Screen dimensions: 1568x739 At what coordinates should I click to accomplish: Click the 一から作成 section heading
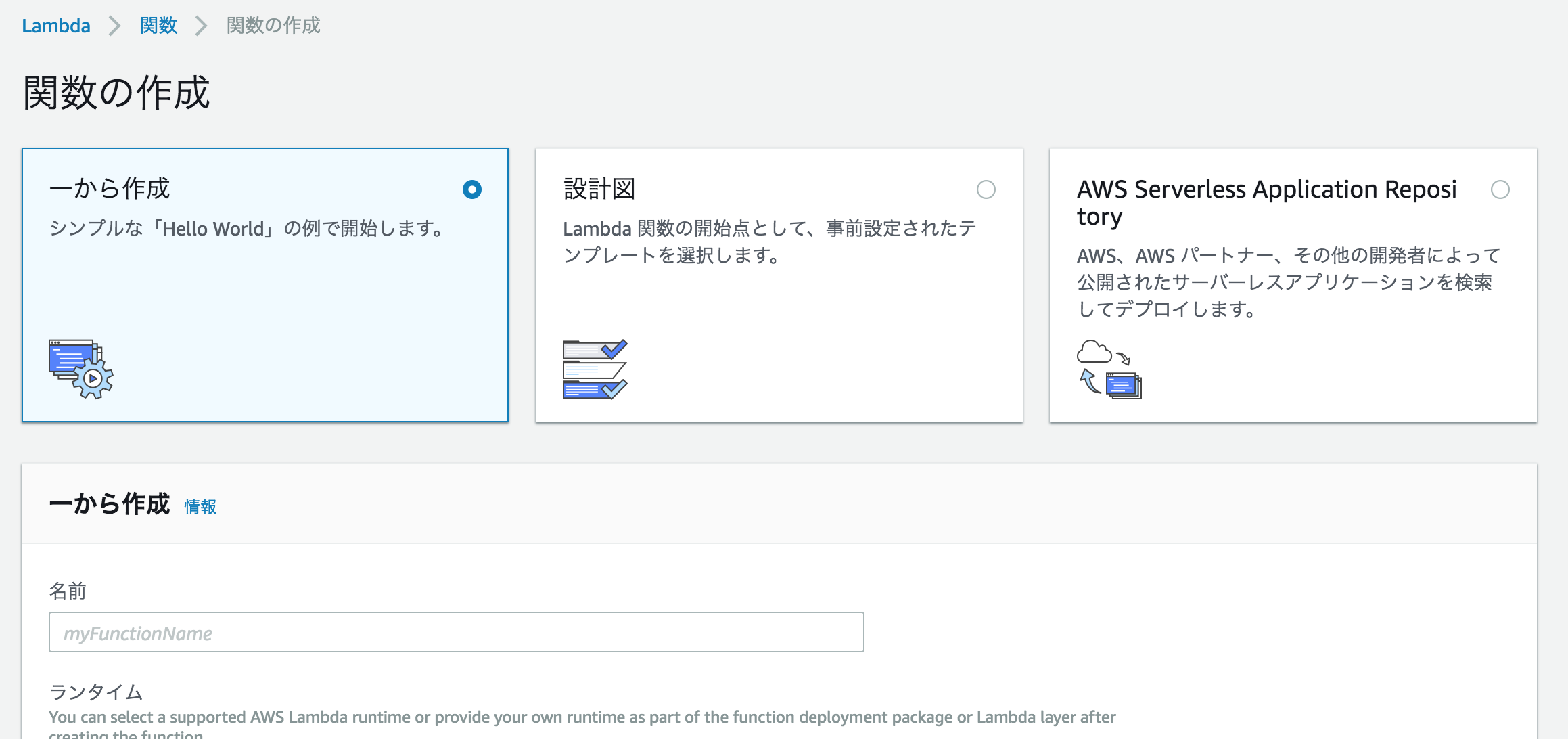coord(110,504)
